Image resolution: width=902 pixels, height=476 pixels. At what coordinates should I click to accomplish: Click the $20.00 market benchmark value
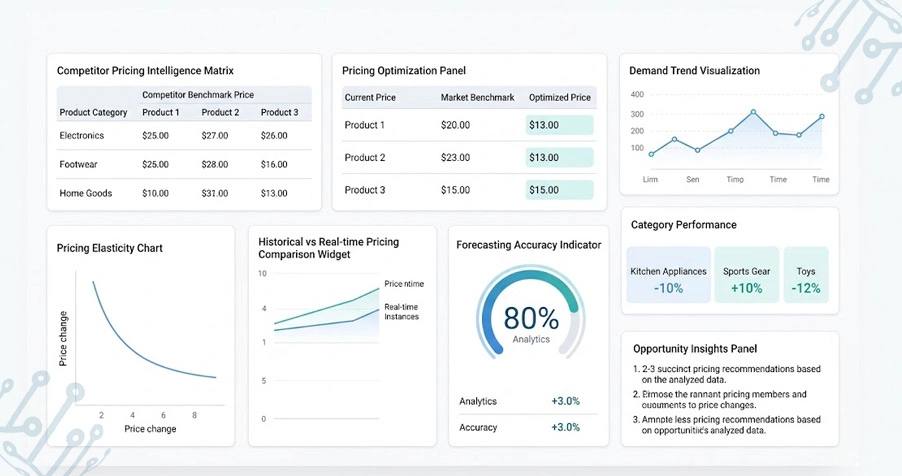[455, 125]
